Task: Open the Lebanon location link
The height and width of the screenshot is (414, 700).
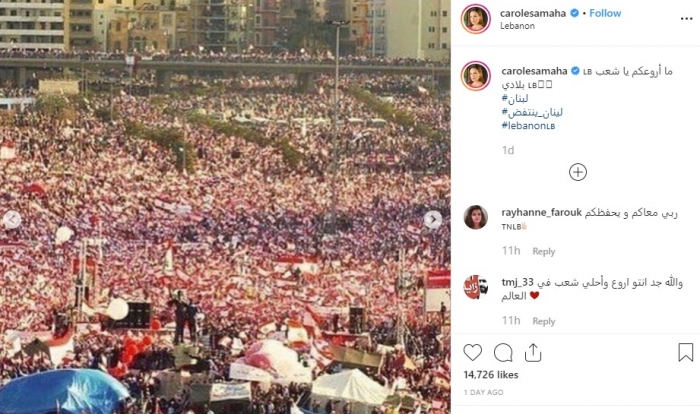Action: (517, 26)
